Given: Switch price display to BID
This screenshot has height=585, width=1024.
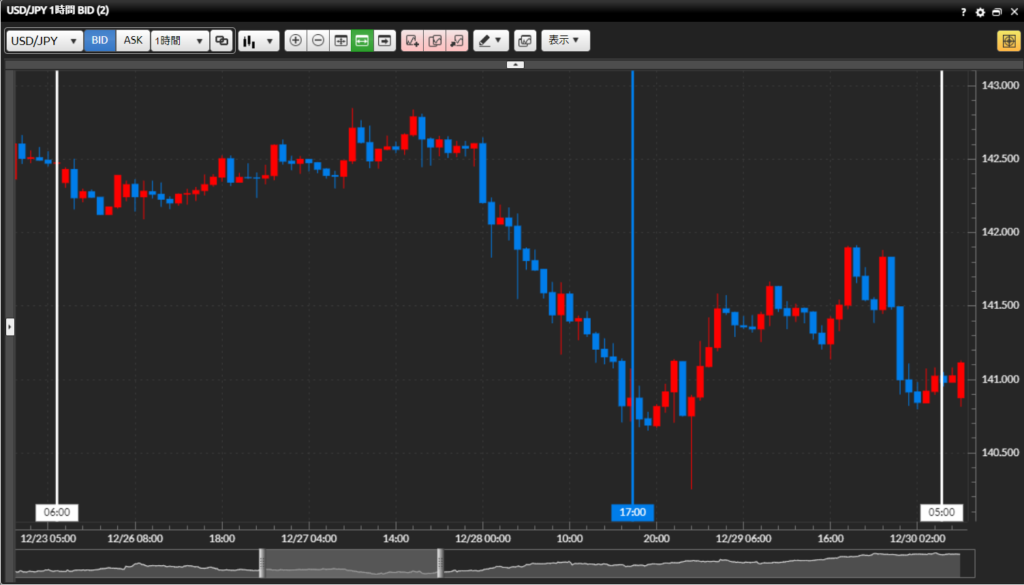Looking at the screenshot, I should pos(100,41).
